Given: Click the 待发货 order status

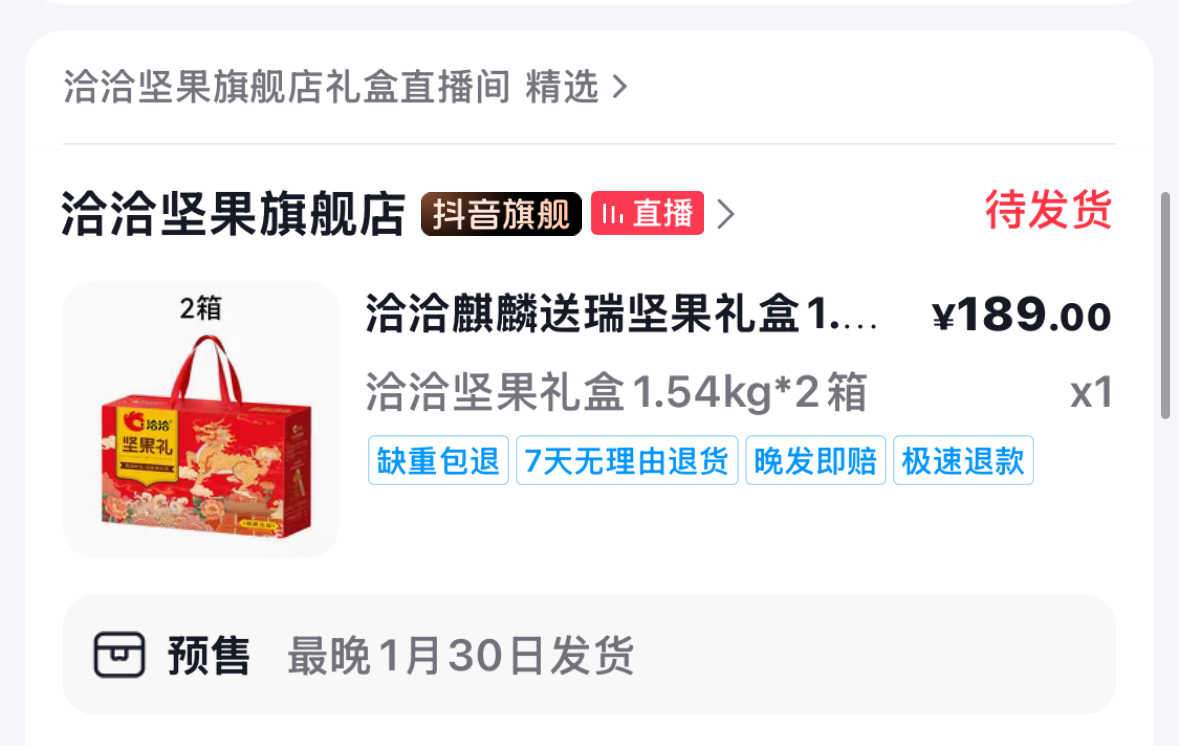Looking at the screenshot, I should [1049, 209].
